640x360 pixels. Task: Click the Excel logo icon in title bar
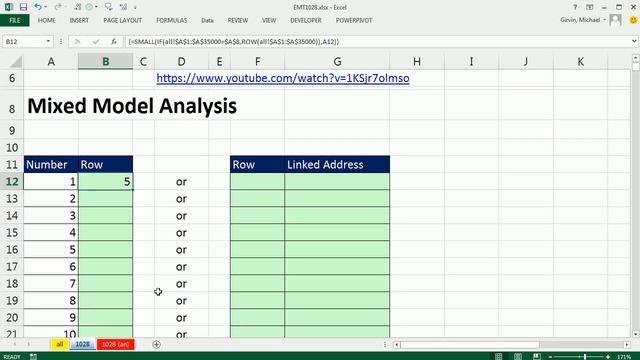9,7
